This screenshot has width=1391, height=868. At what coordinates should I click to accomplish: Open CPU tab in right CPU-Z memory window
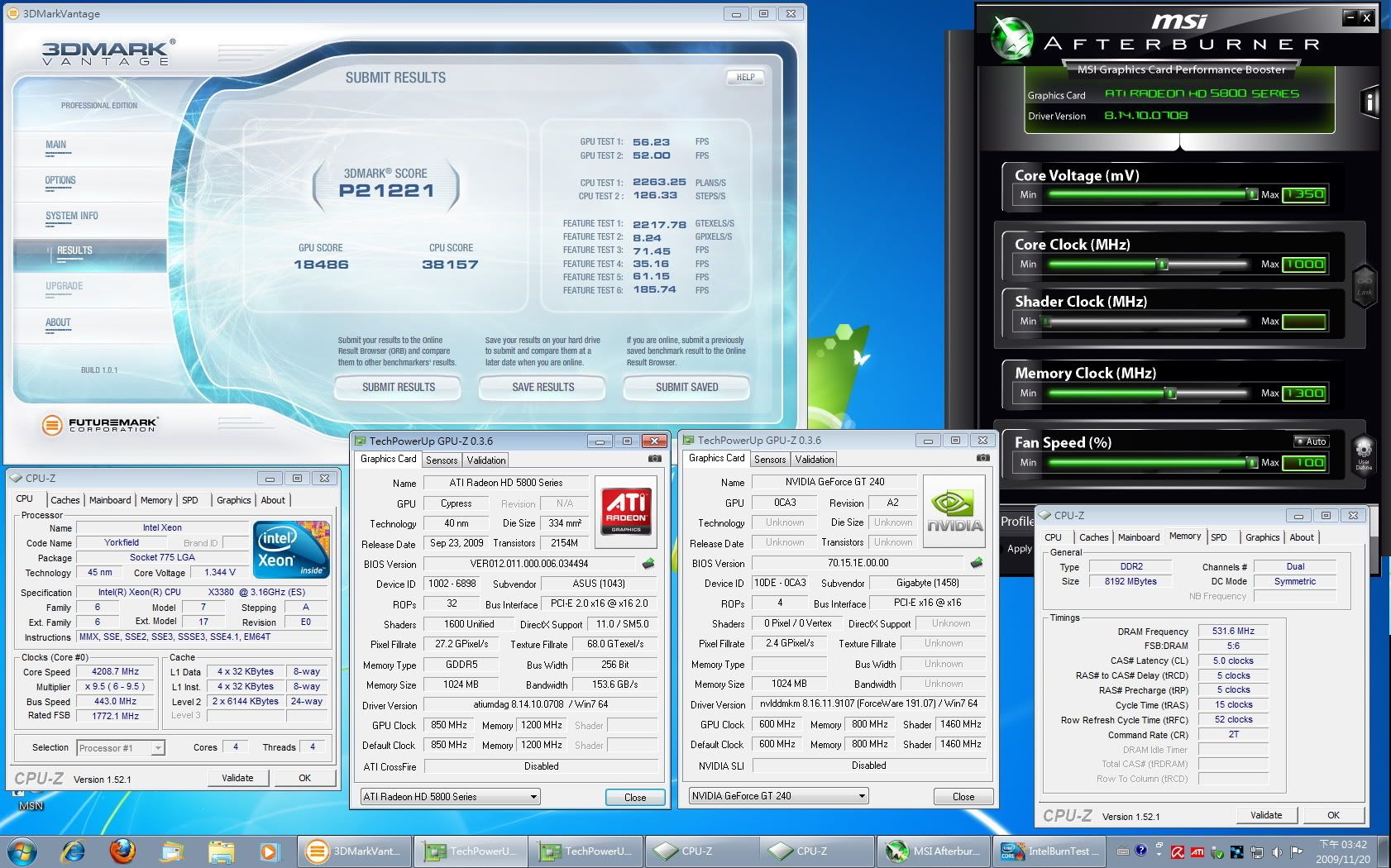(x=1053, y=537)
